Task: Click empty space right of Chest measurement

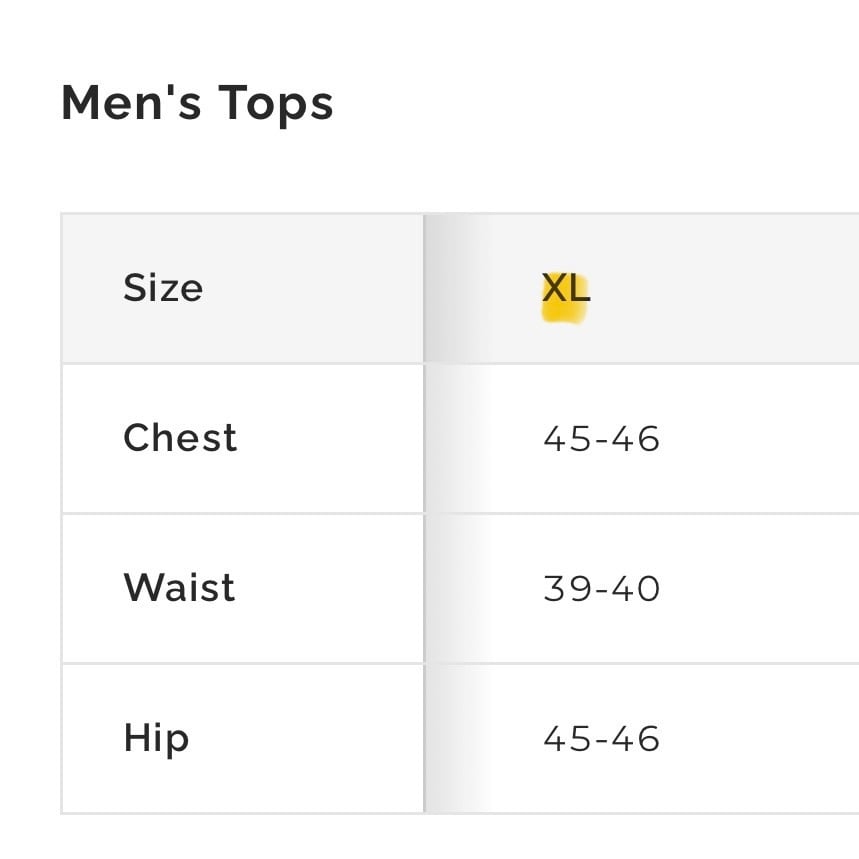Action: click(x=761, y=439)
